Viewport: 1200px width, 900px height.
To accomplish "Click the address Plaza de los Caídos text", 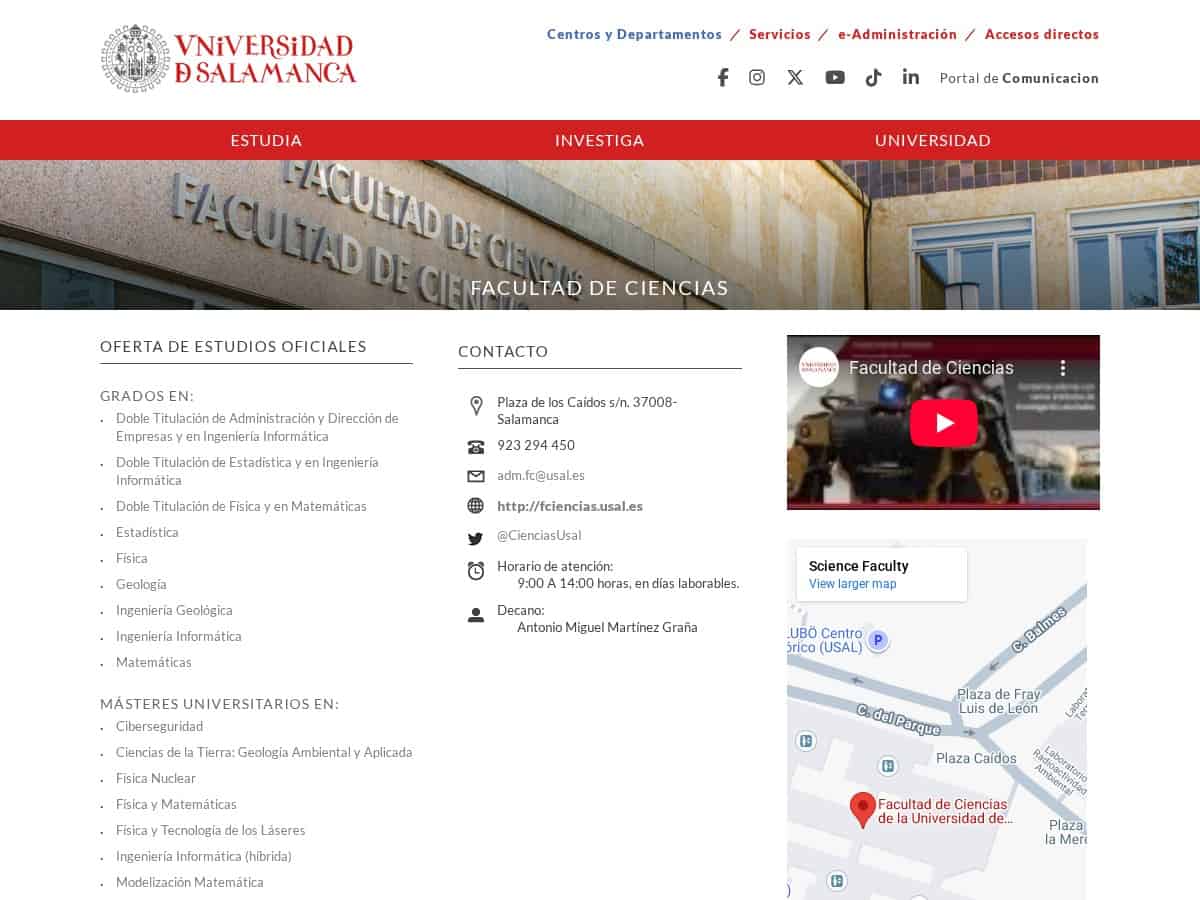I will [587, 411].
